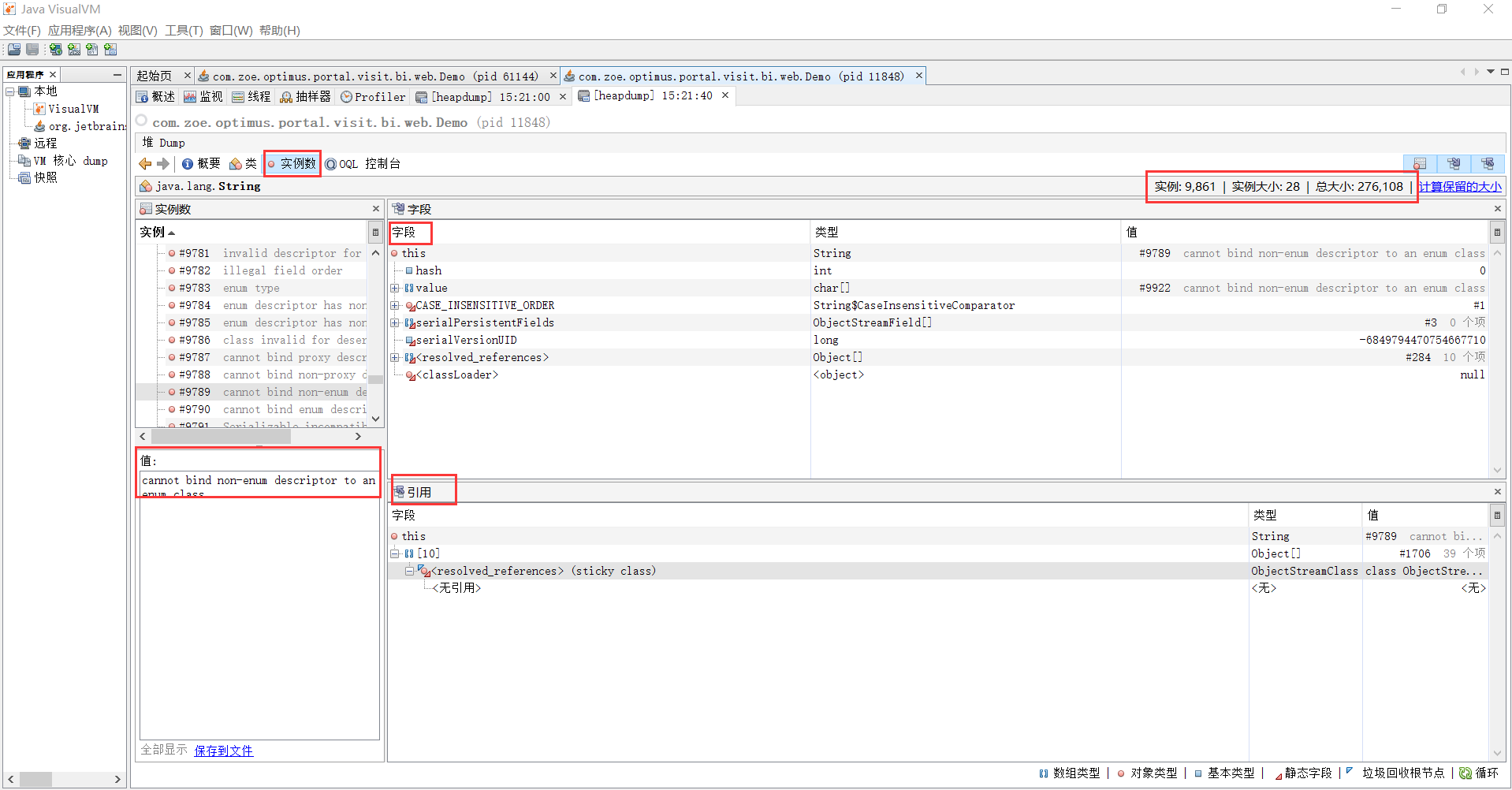1512x790 pixels.
Task: Click the serialVersionUID field row
Action: (938, 340)
